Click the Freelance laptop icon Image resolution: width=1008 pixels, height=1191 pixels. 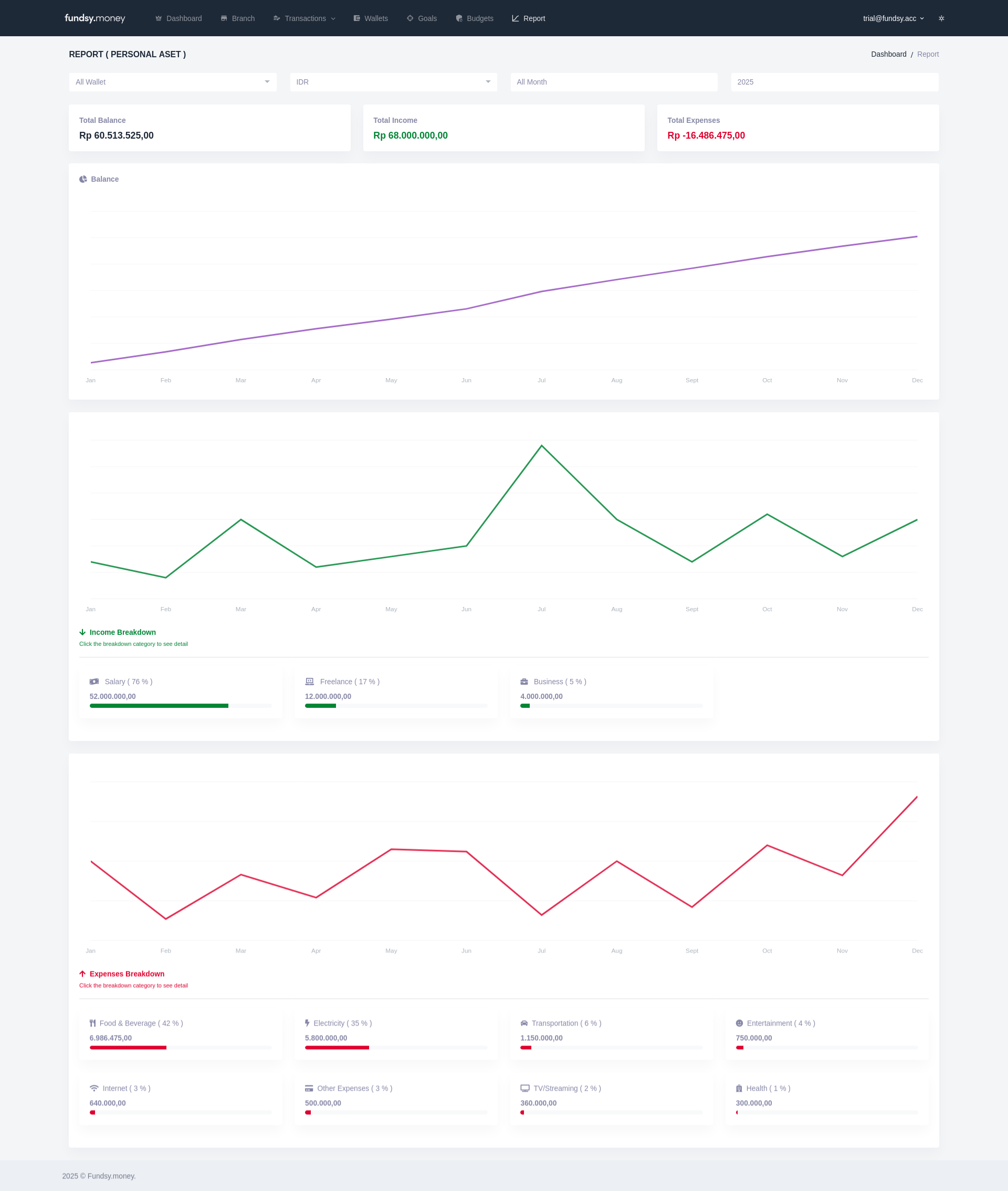pyautogui.click(x=310, y=681)
